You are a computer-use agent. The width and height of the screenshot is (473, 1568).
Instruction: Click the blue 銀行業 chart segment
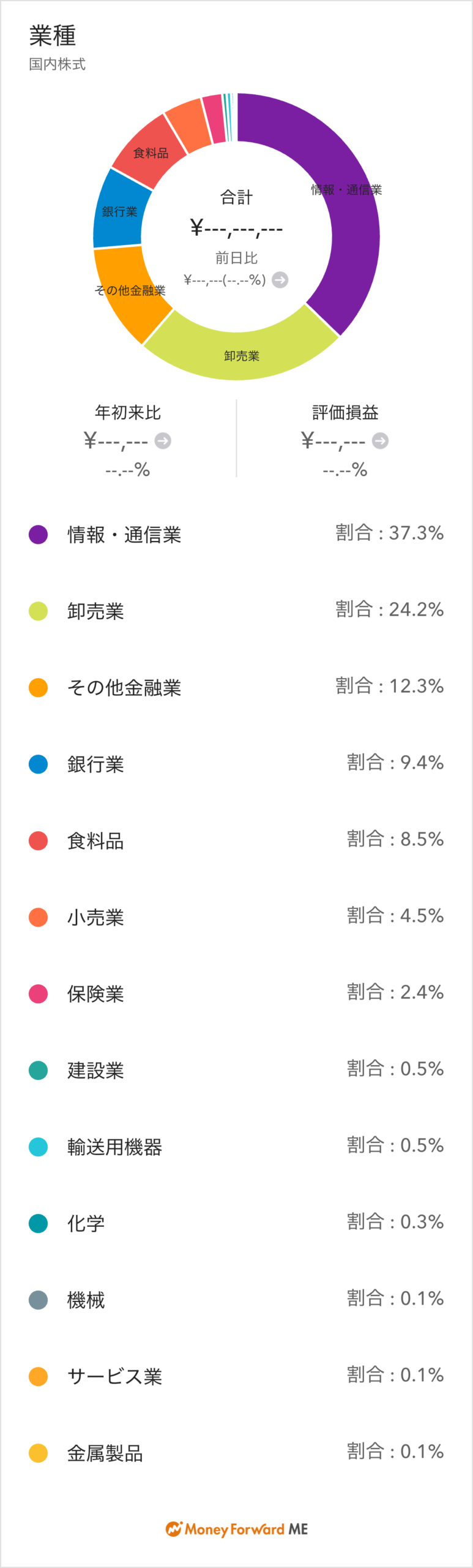click(118, 210)
